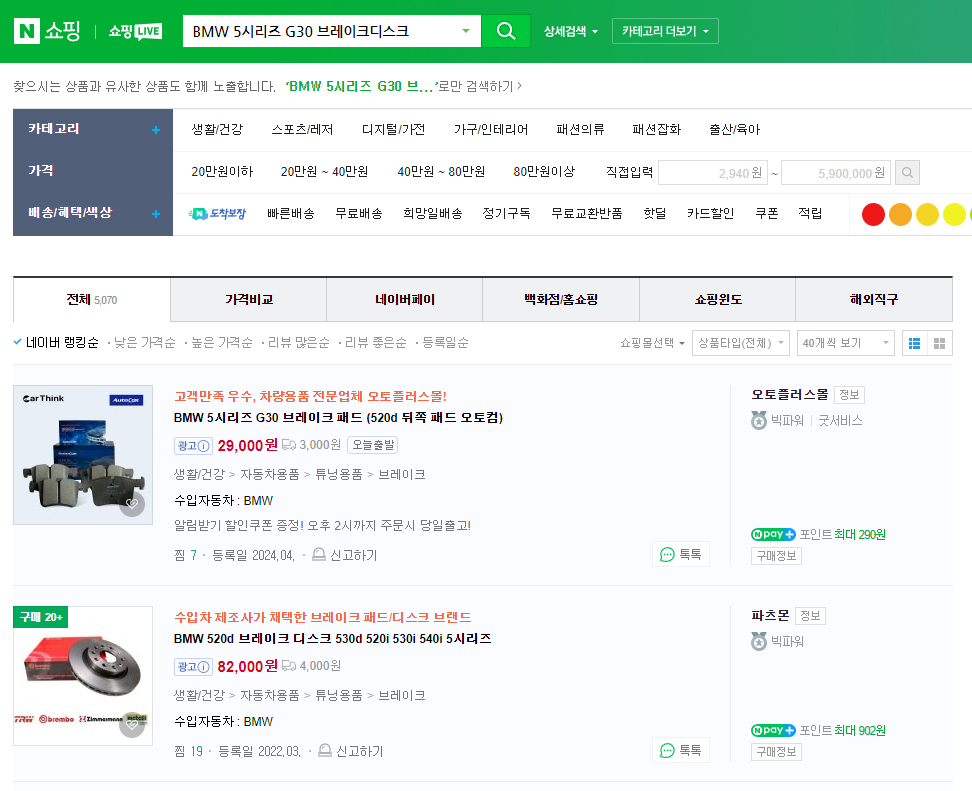
Task: Click the green search magnifier button
Action: [506, 31]
